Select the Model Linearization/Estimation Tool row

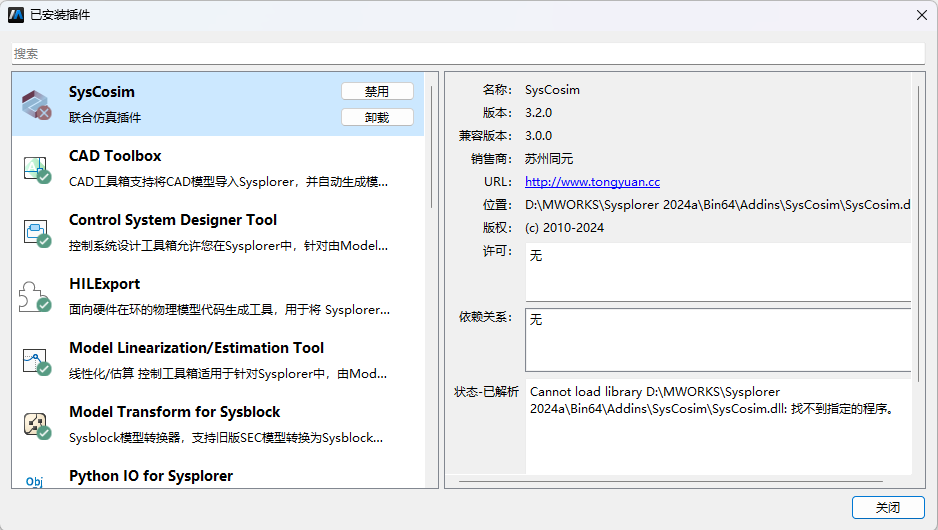(218, 361)
